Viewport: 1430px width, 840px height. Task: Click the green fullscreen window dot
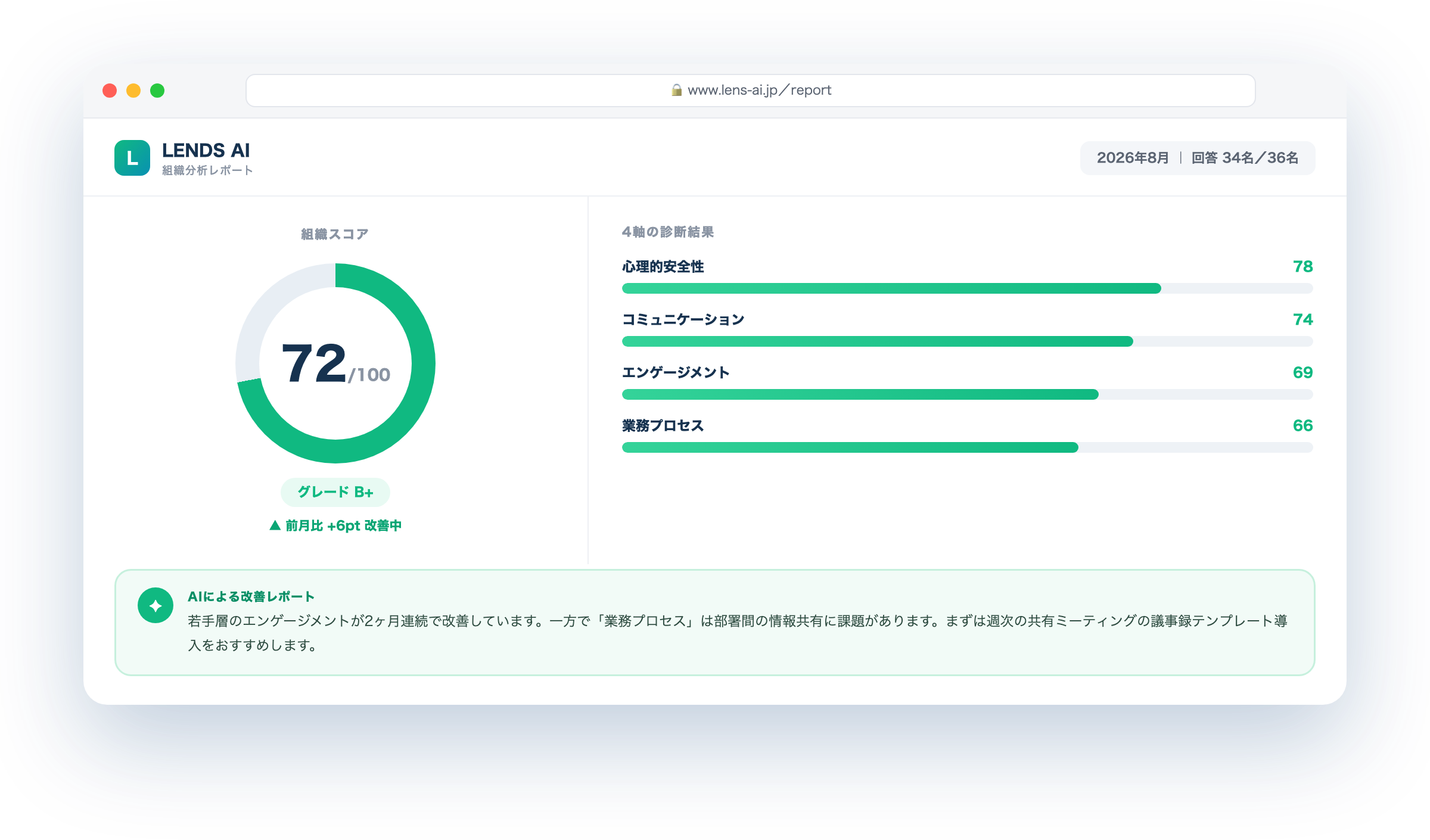(157, 91)
